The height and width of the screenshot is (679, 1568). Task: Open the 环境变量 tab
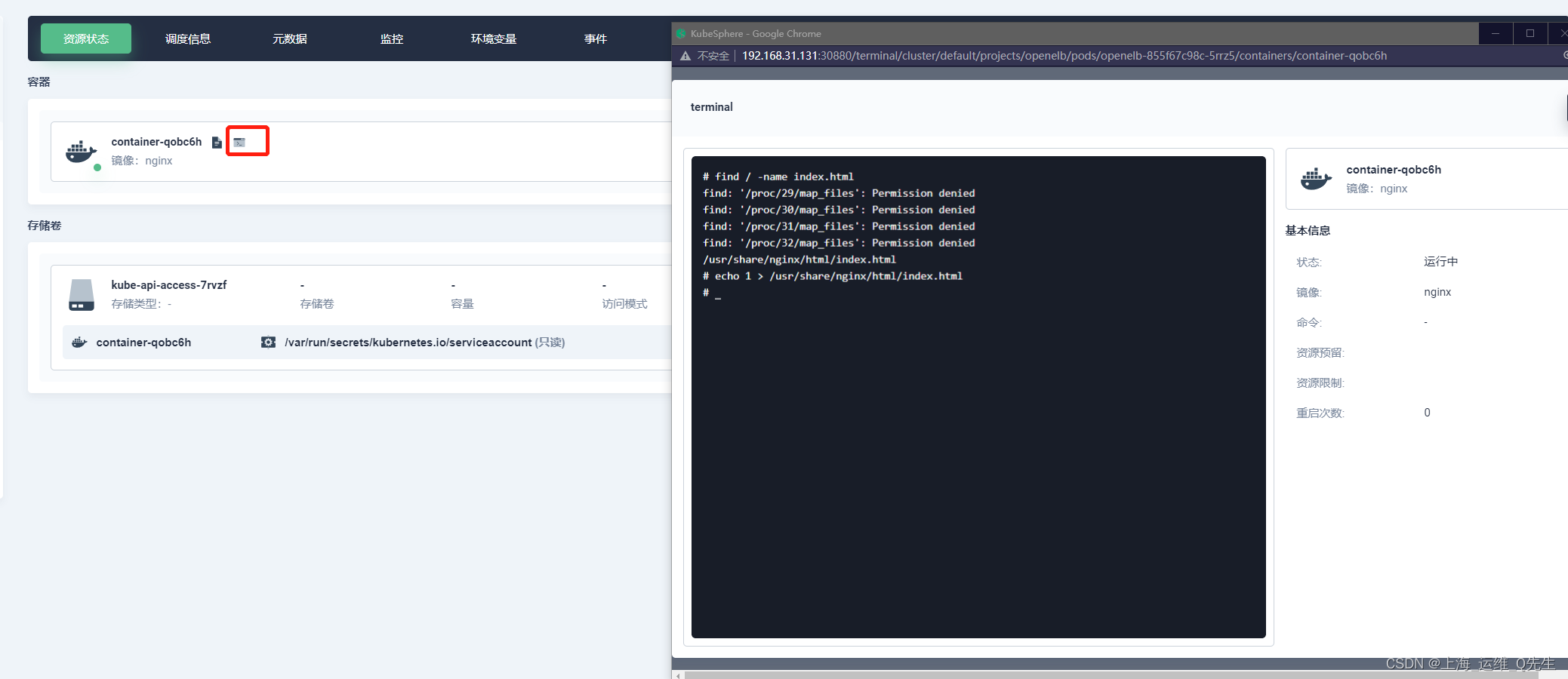(x=494, y=38)
